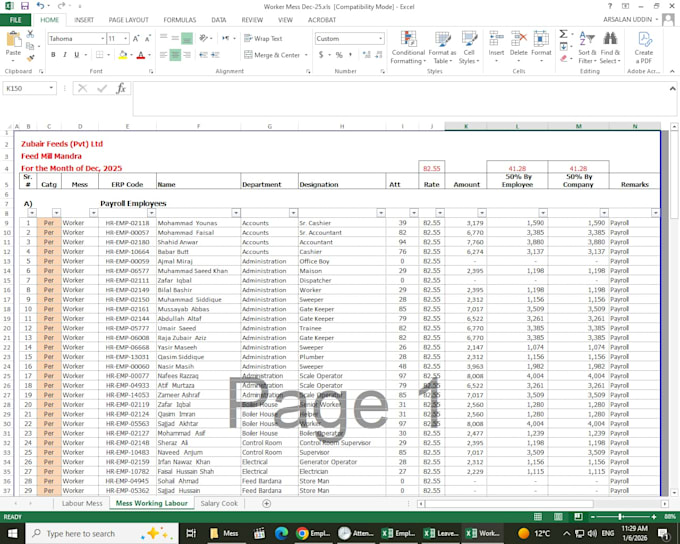Viewport: 680px width, 544px height.
Task: Open the Designation column filter dropdown
Action: click(x=381, y=213)
